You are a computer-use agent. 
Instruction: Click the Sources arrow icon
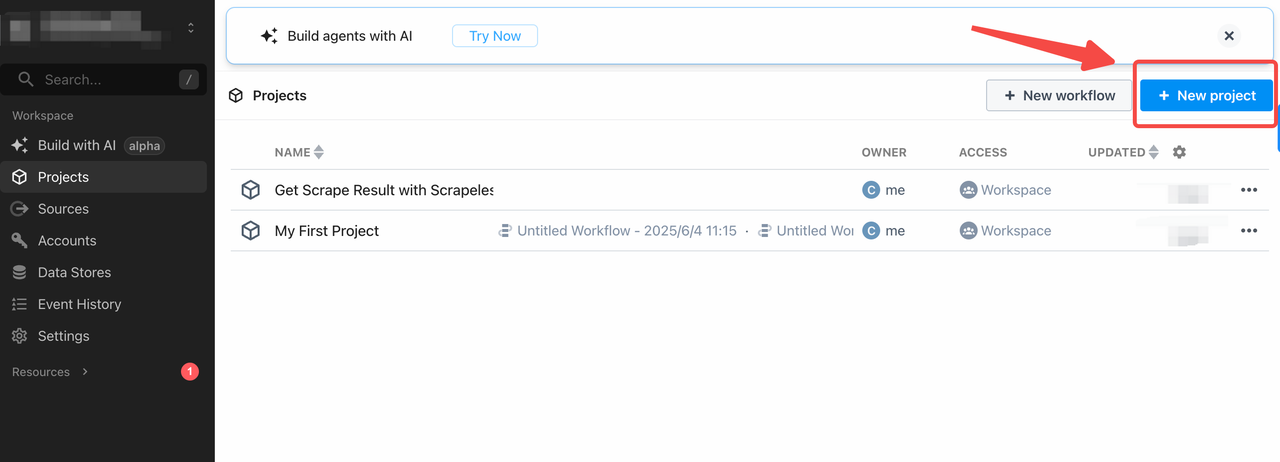[x=19, y=209]
